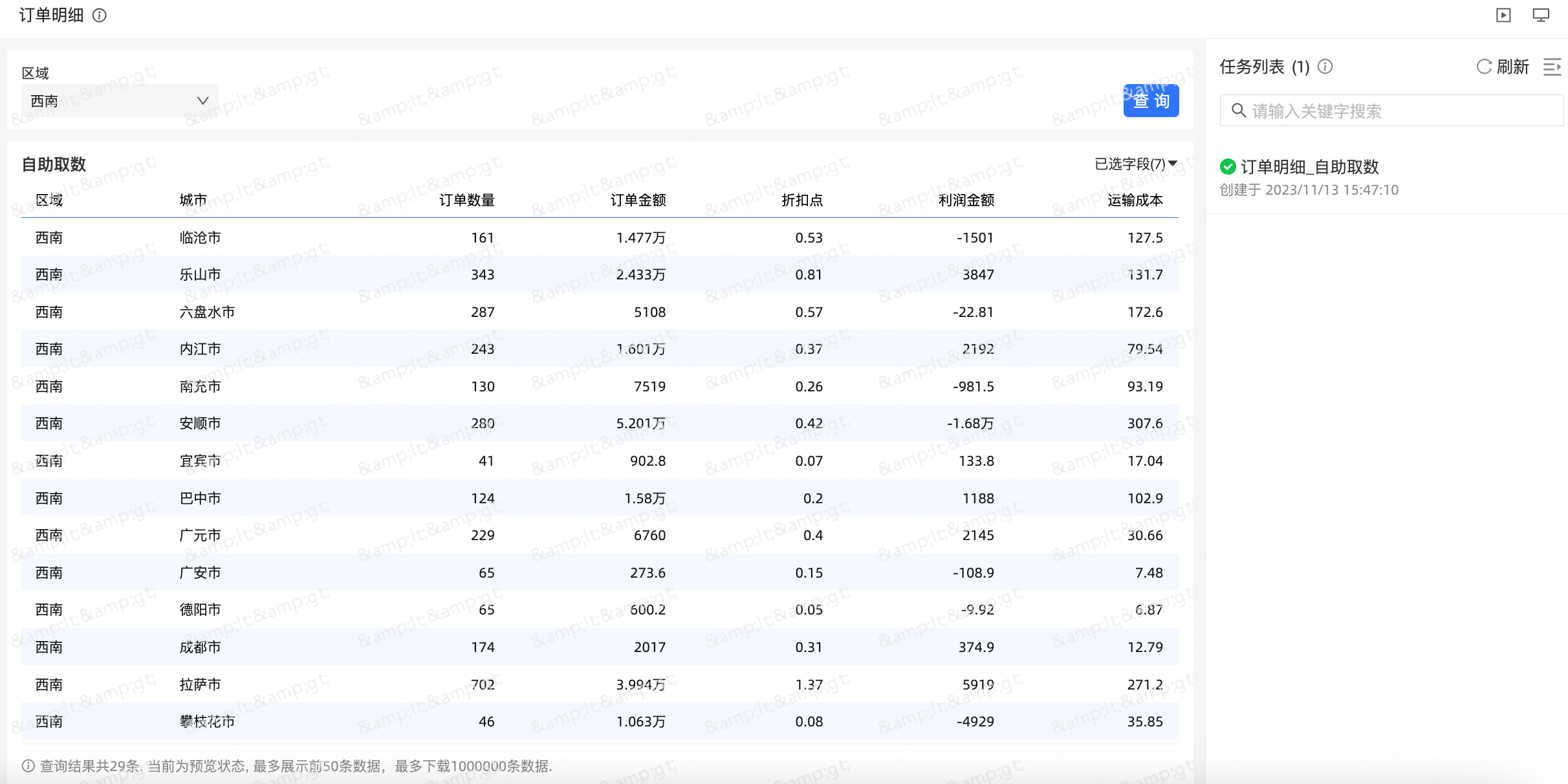This screenshot has height=784, width=1568.
Task: Select the 拉萨市 city cell
Action: pos(201,684)
